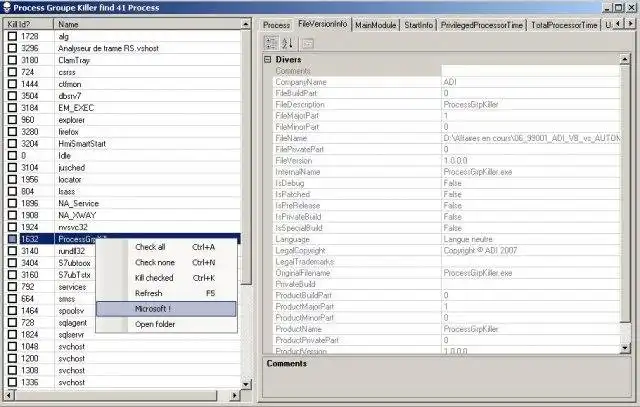The image size is (640, 407).
Task: Choose Check all from context menu
Action: click(166, 247)
